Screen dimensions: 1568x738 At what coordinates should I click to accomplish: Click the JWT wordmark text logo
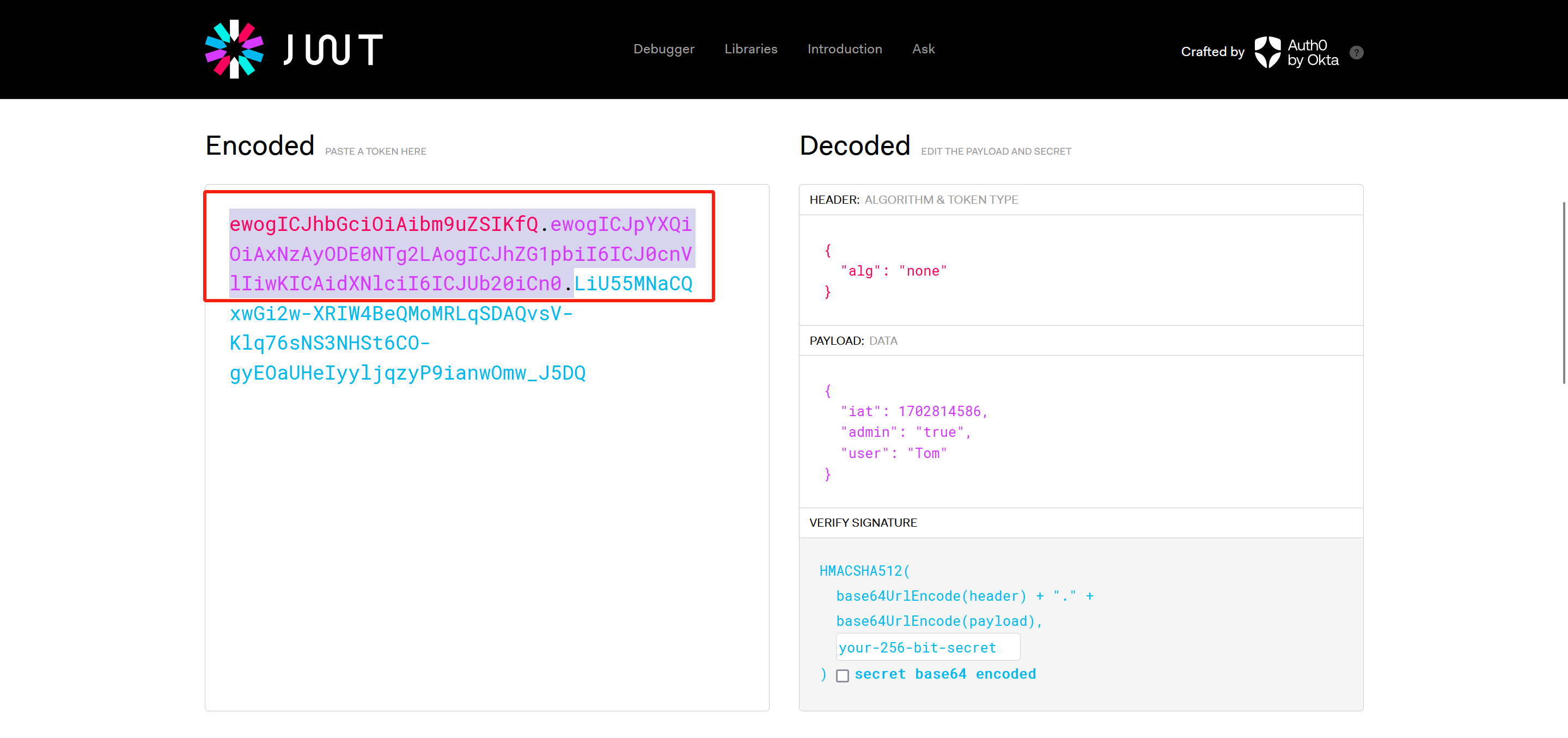333,50
